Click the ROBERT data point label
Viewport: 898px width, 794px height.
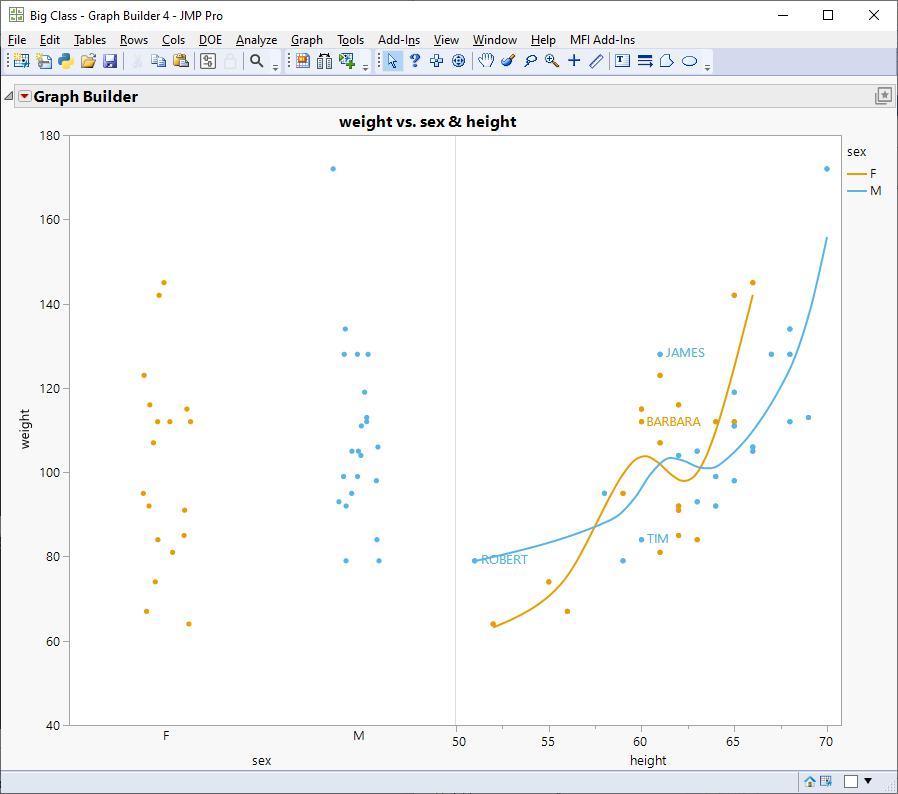click(x=504, y=560)
